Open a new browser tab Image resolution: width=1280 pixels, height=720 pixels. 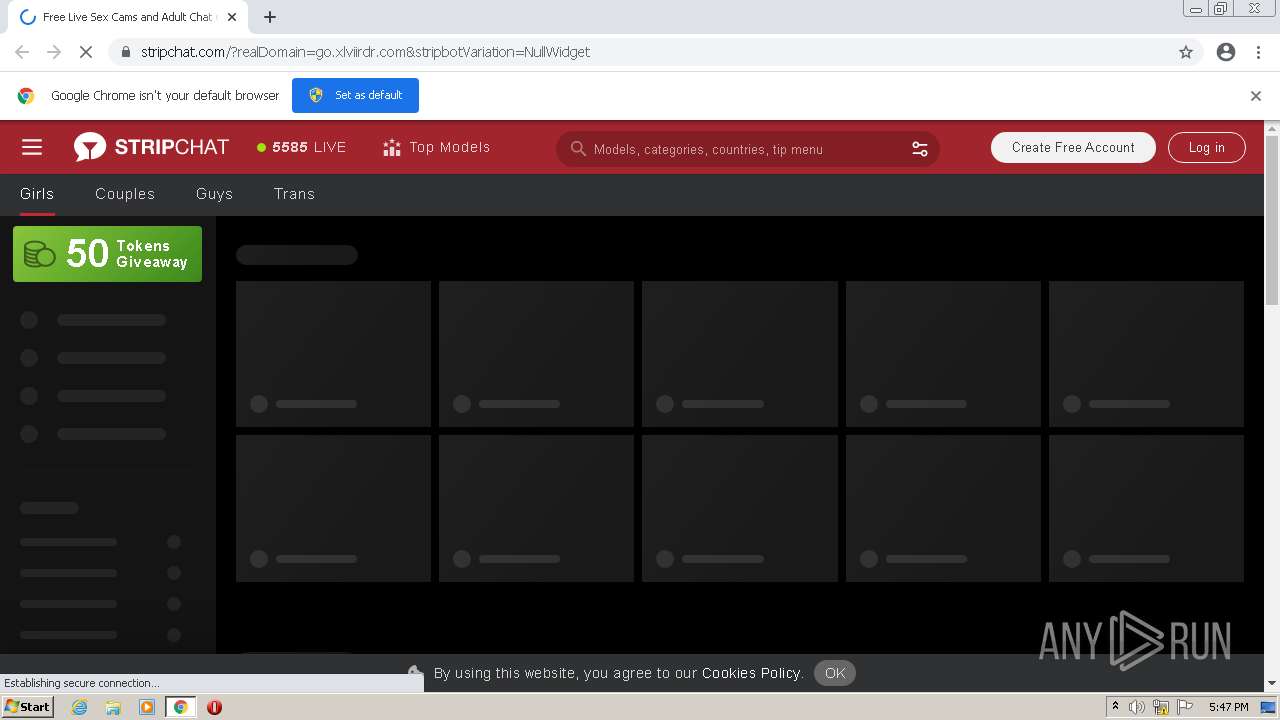click(270, 17)
